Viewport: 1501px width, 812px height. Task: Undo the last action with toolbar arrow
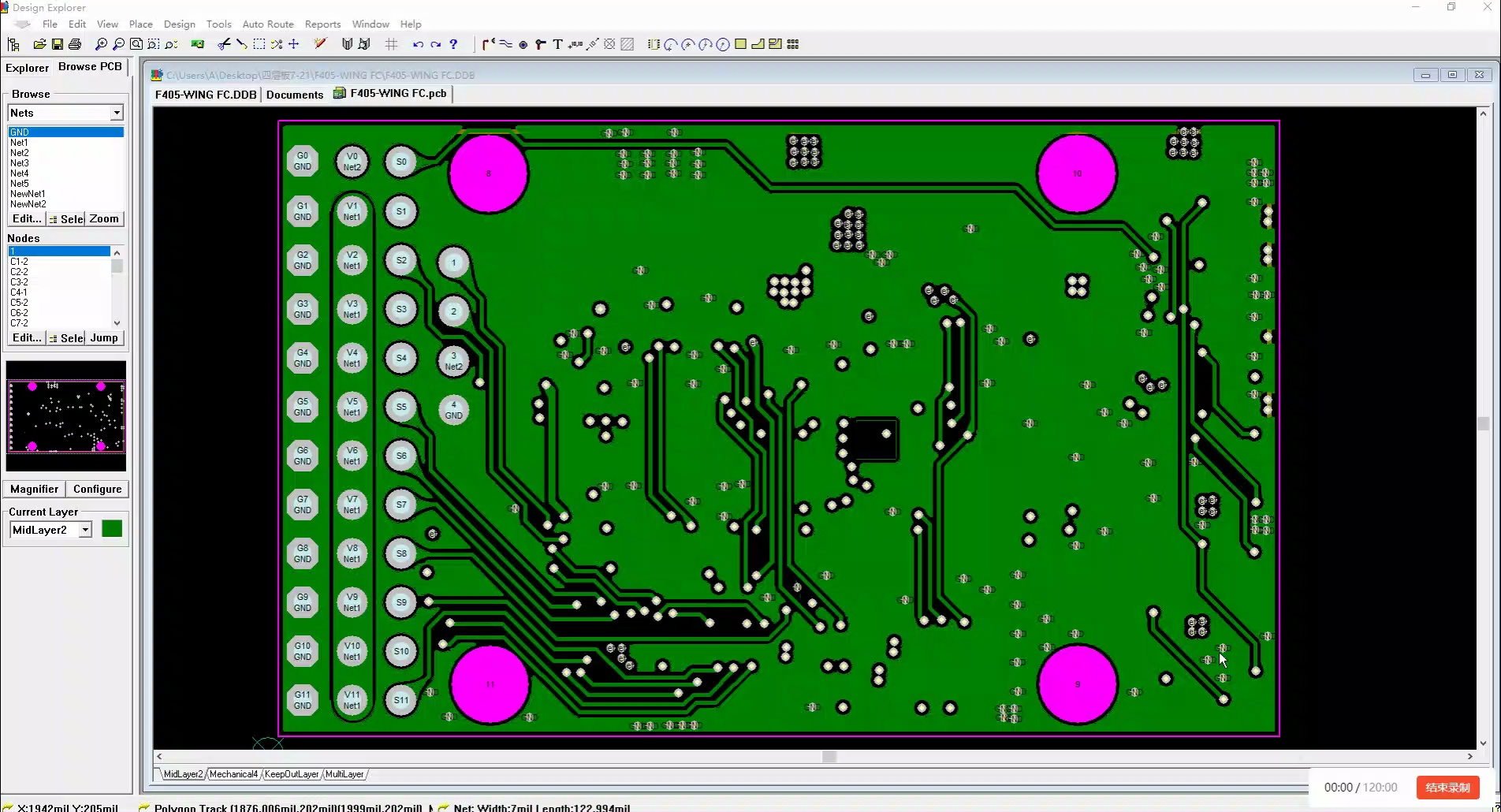tap(418, 44)
